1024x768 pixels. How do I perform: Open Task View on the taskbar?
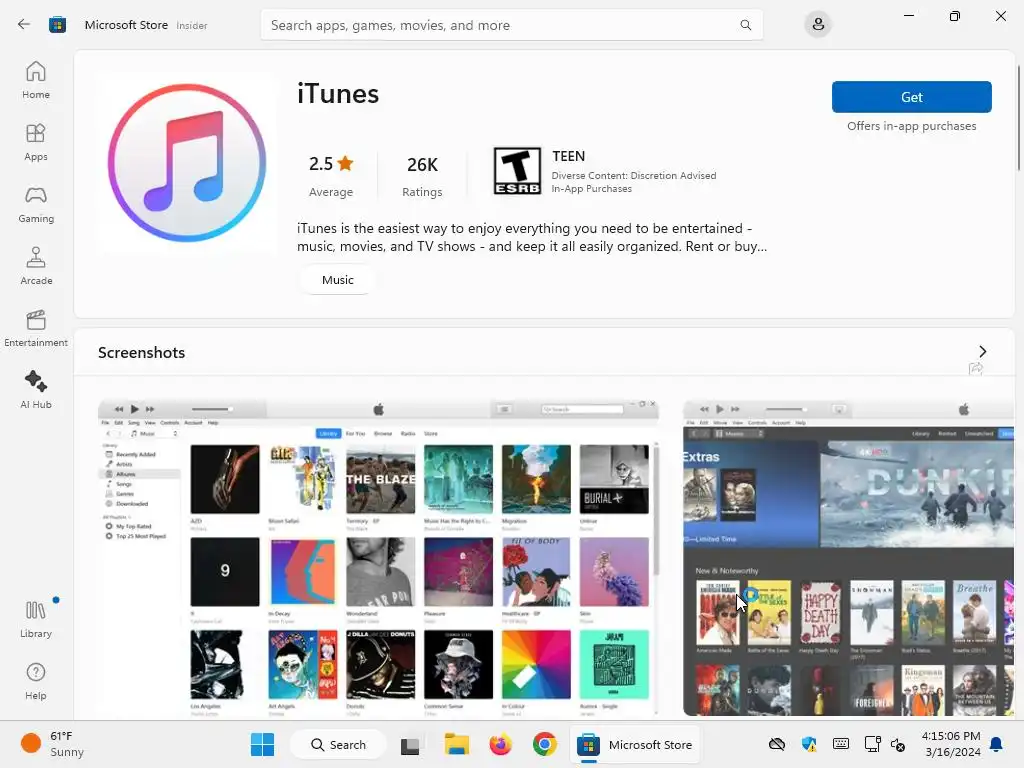(410, 745)
